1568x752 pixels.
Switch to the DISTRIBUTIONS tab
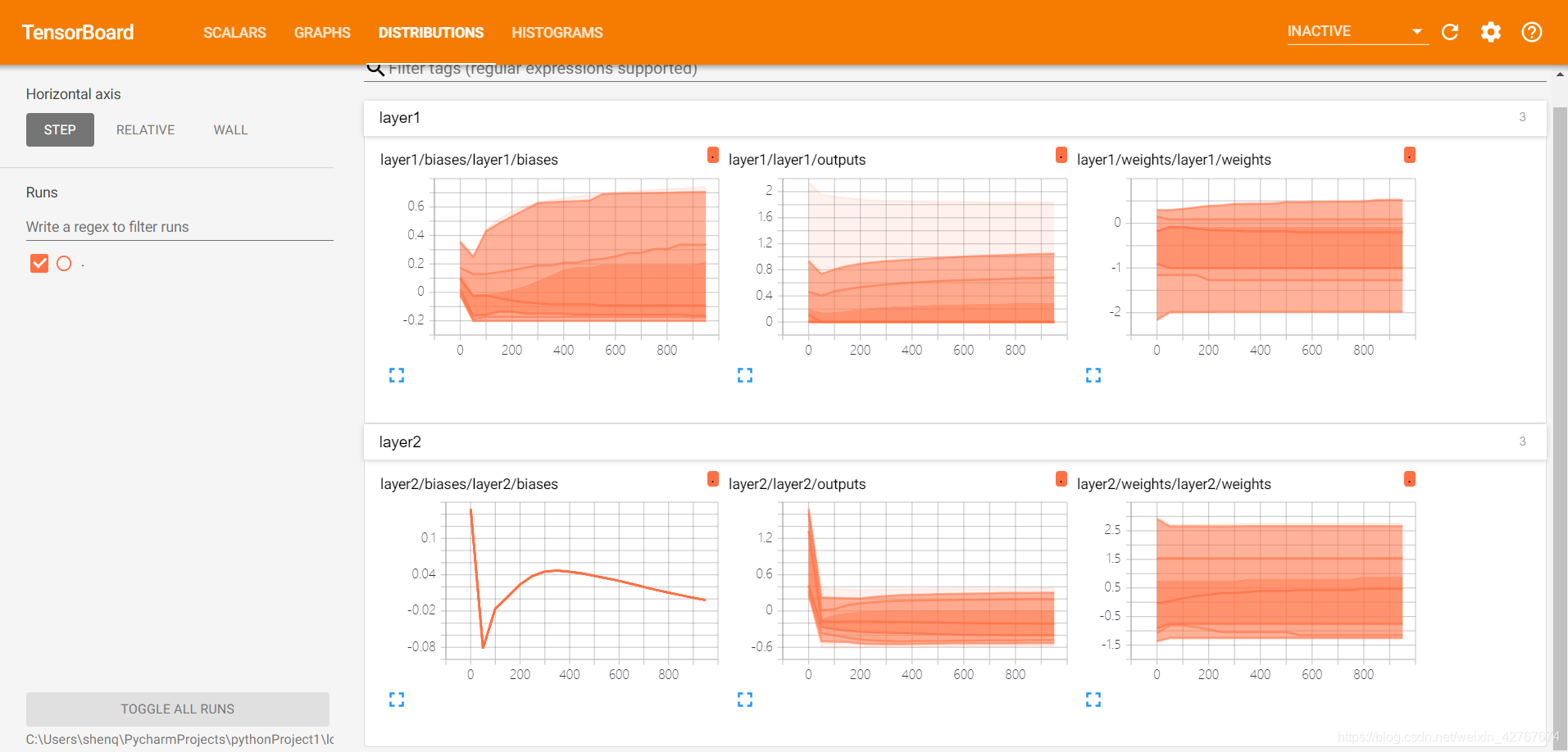coord(431,33)
